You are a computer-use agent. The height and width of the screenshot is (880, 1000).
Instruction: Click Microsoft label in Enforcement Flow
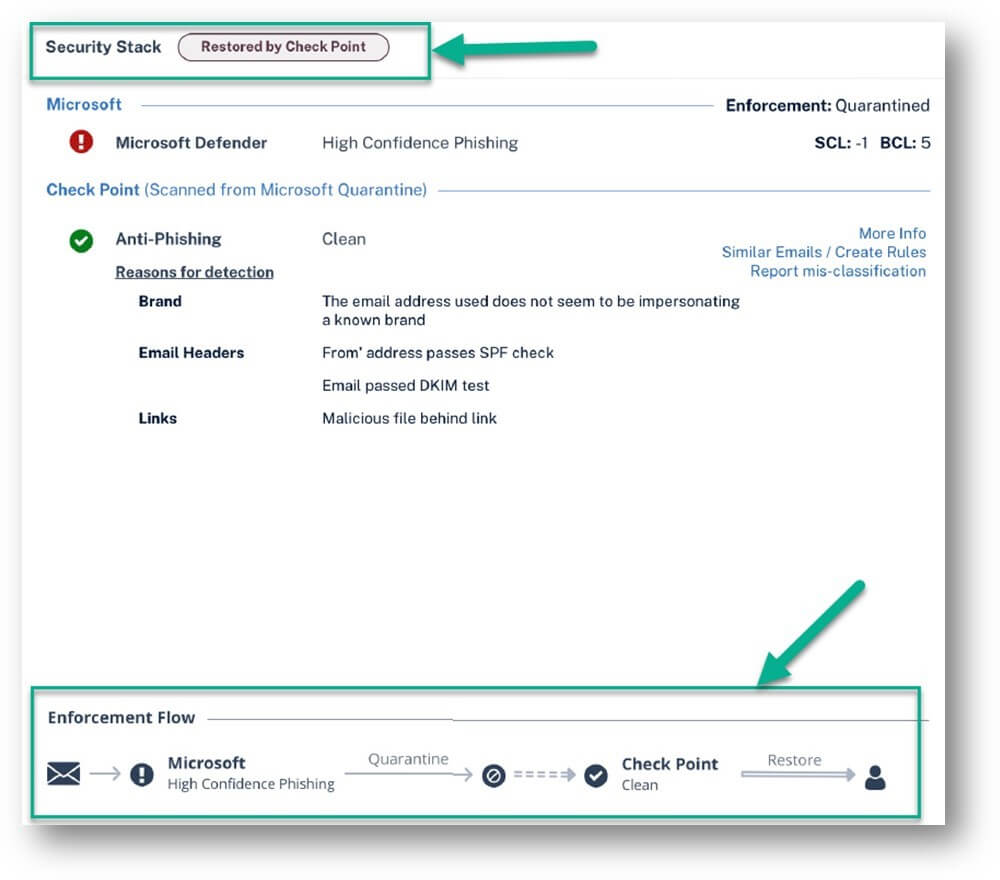[x=207, y=763]
